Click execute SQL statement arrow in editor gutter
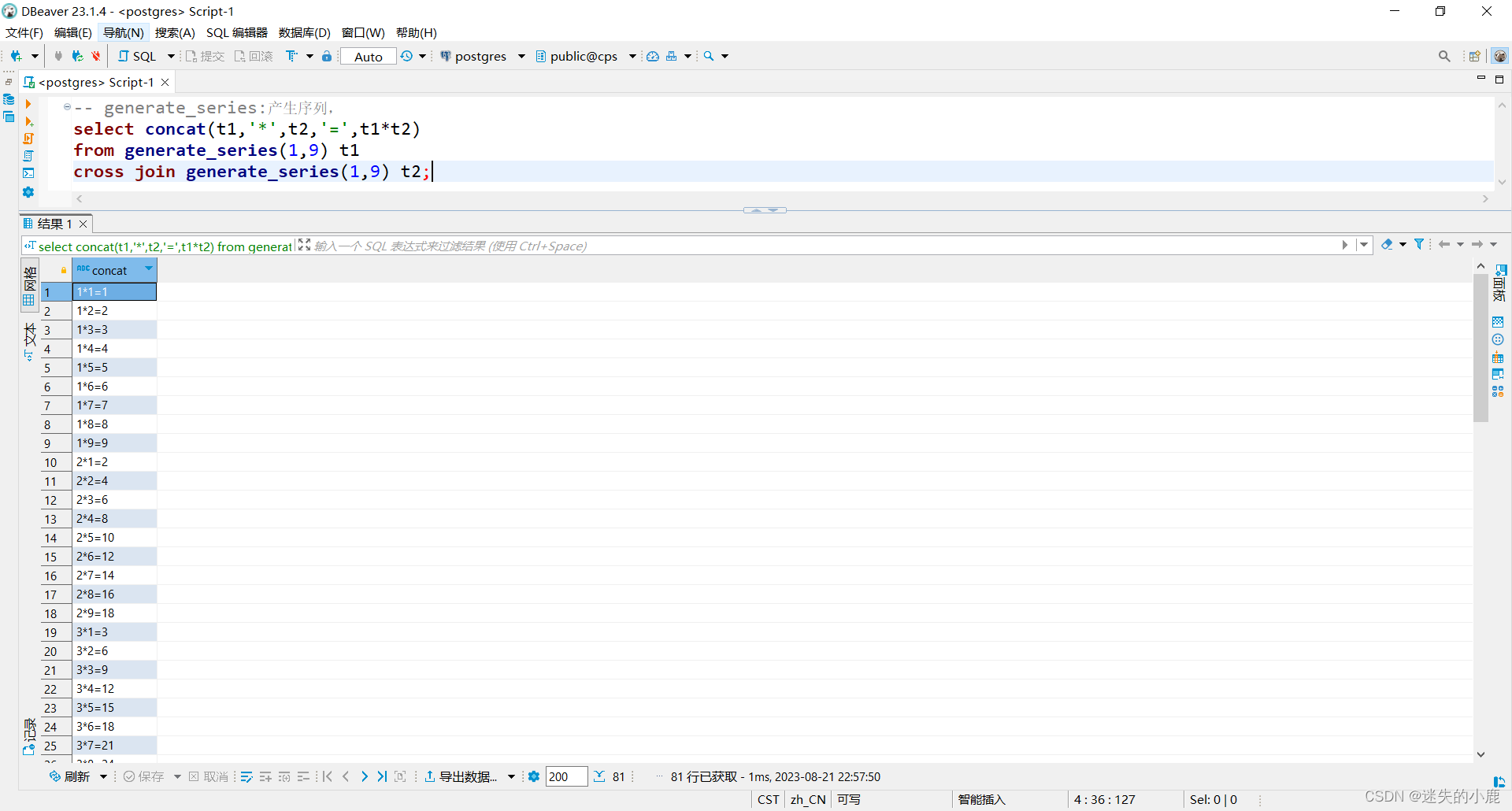This screenshot has width=1512, height=811. tap(28, 104)
